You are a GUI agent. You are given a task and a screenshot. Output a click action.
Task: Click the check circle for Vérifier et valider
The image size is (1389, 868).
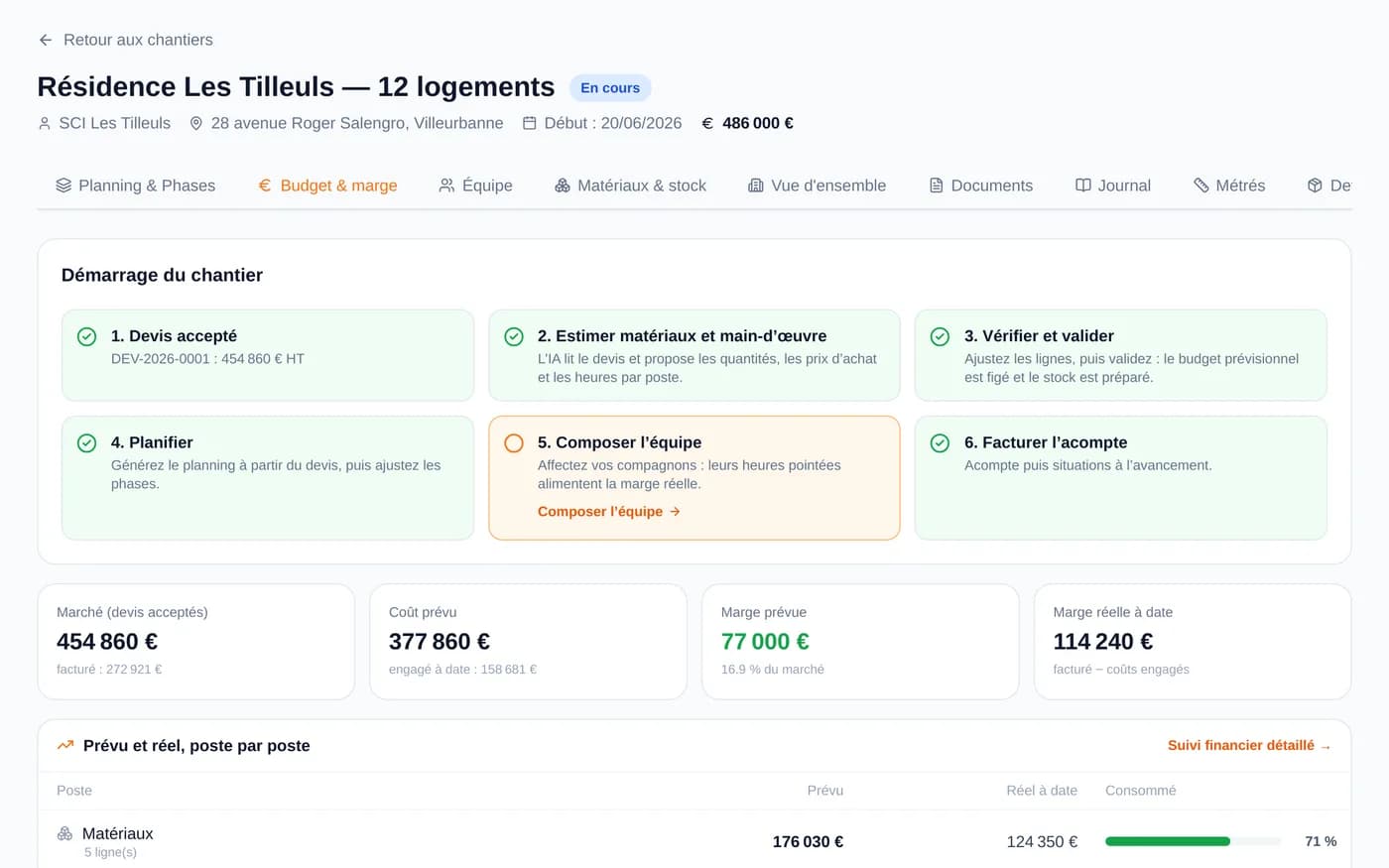(x=941, y=337)
